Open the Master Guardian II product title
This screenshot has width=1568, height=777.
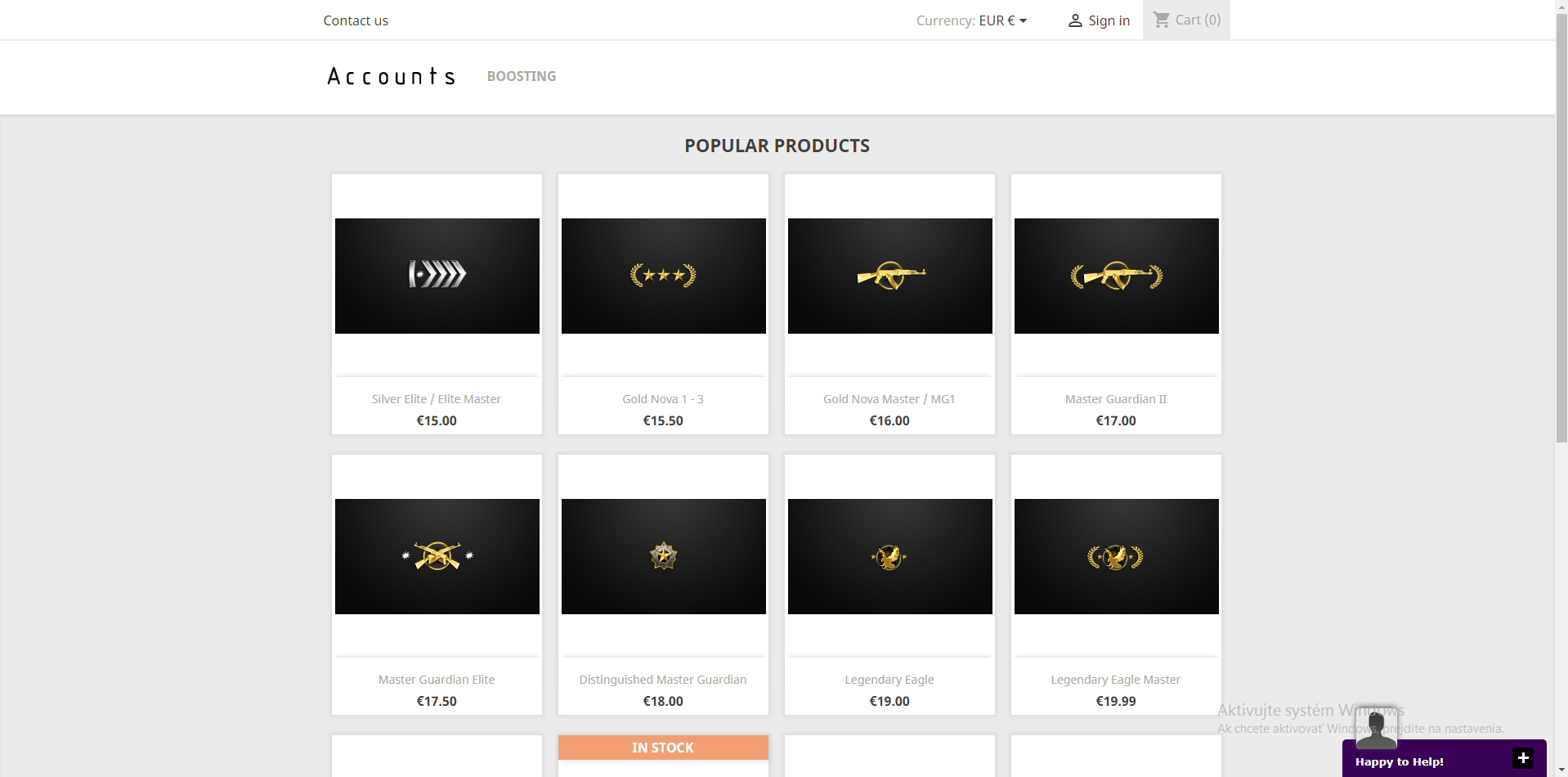(x=1115, y=399)
